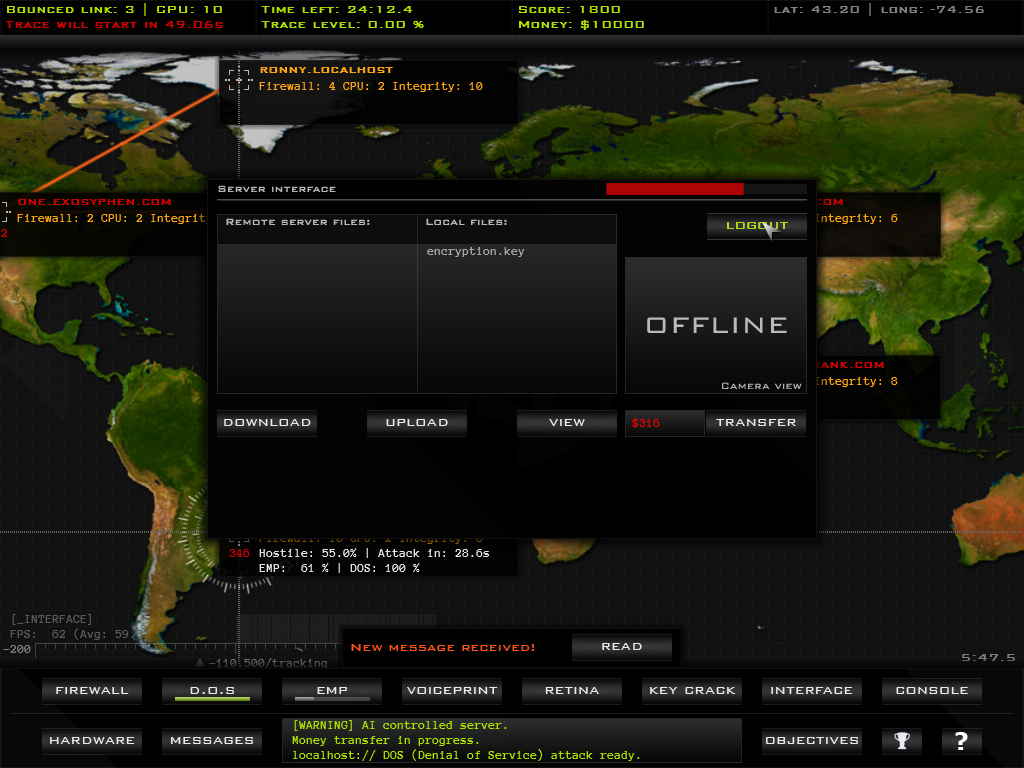
Task: Open the Console panel
Action: click(x=931, y=691)
